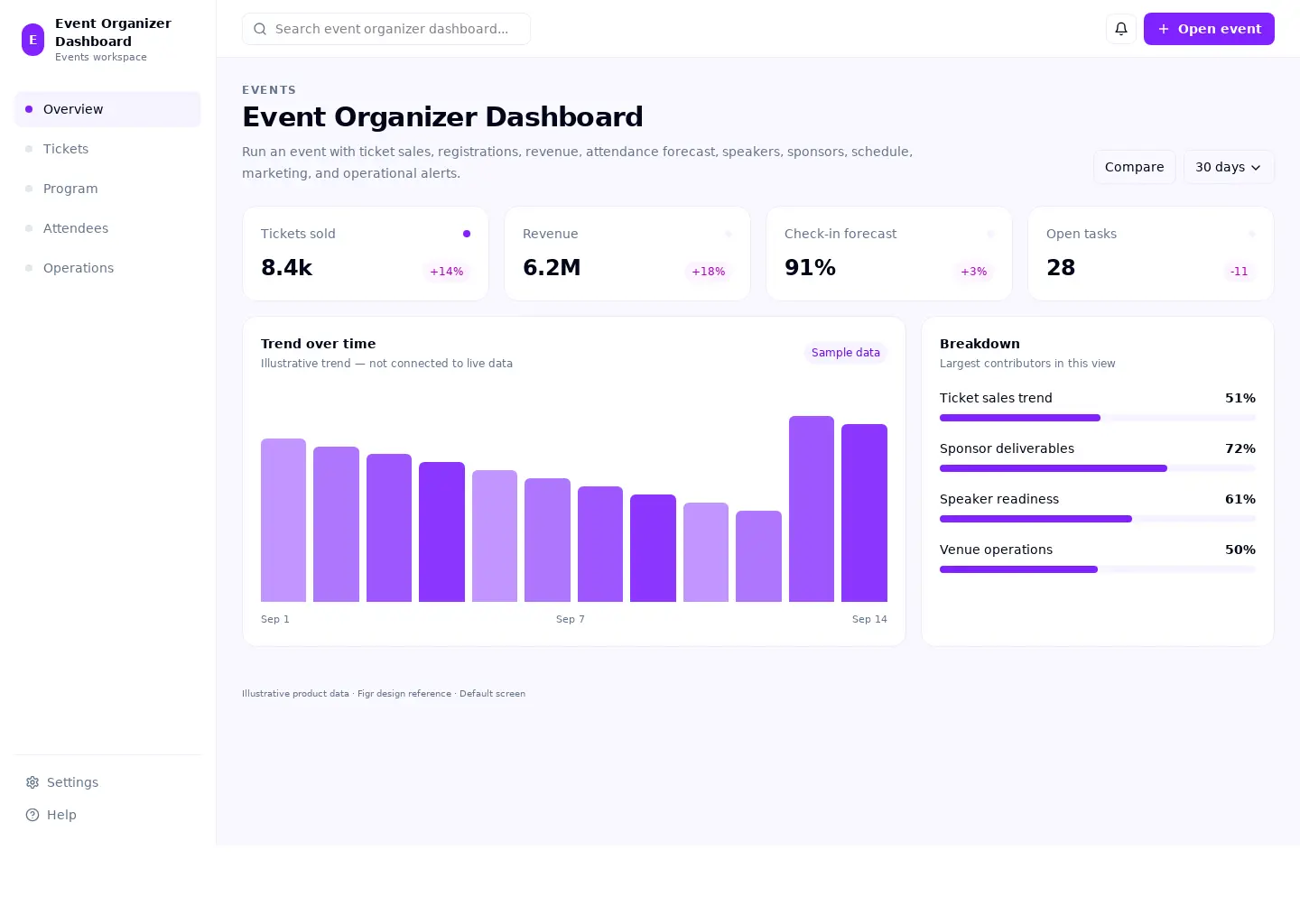The image size is (1300, 924).
Task: Open Help from the sidebar
Action: click(107, 815)
